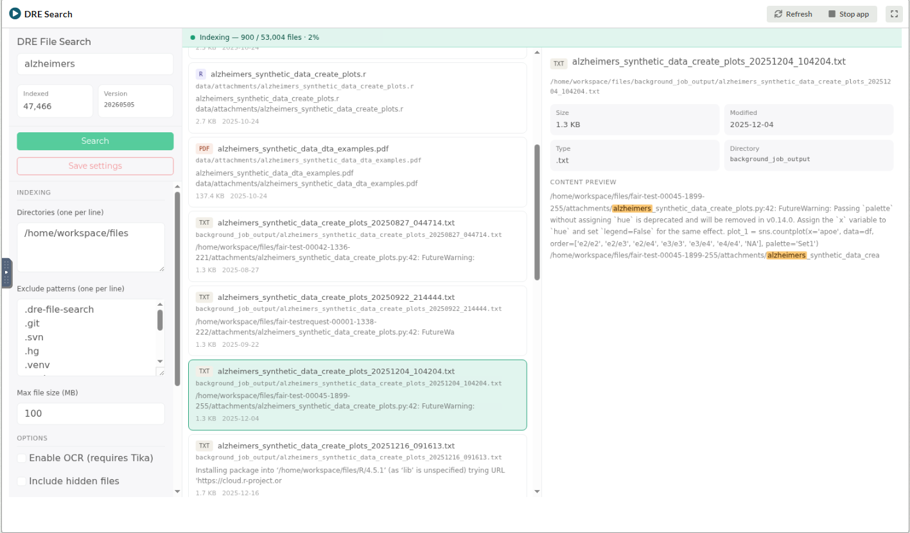
Task: Enable OCR (requires Tika) checkbox
Action: 22,458
